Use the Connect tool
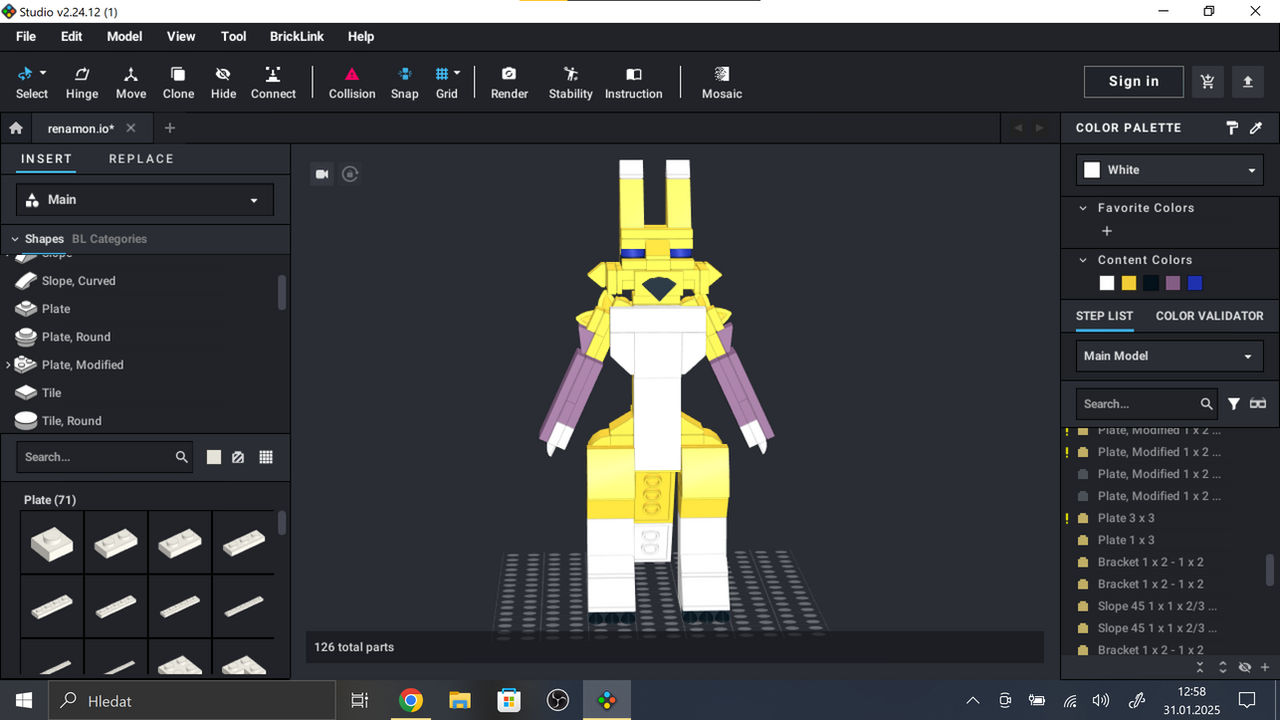This screenshot has width=1280, height=720. [273, 82]
